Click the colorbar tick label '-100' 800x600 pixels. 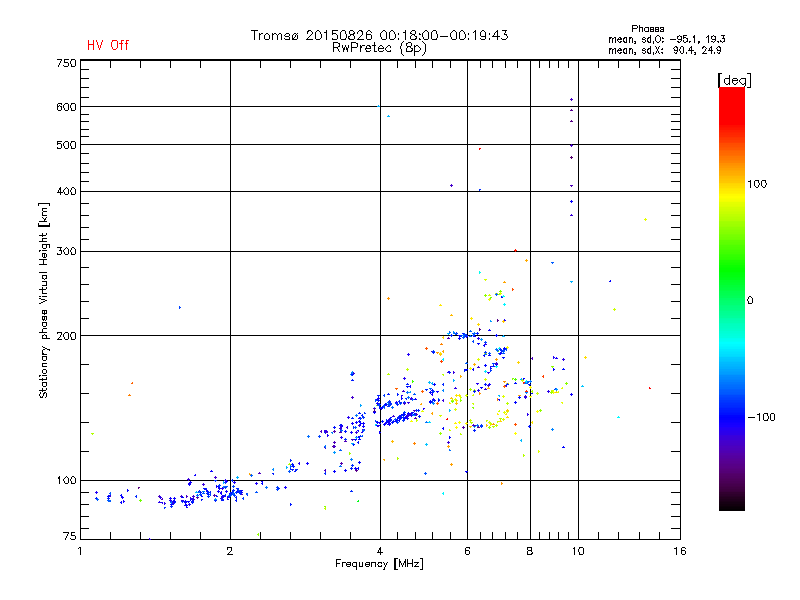click(x=761, y=417)
